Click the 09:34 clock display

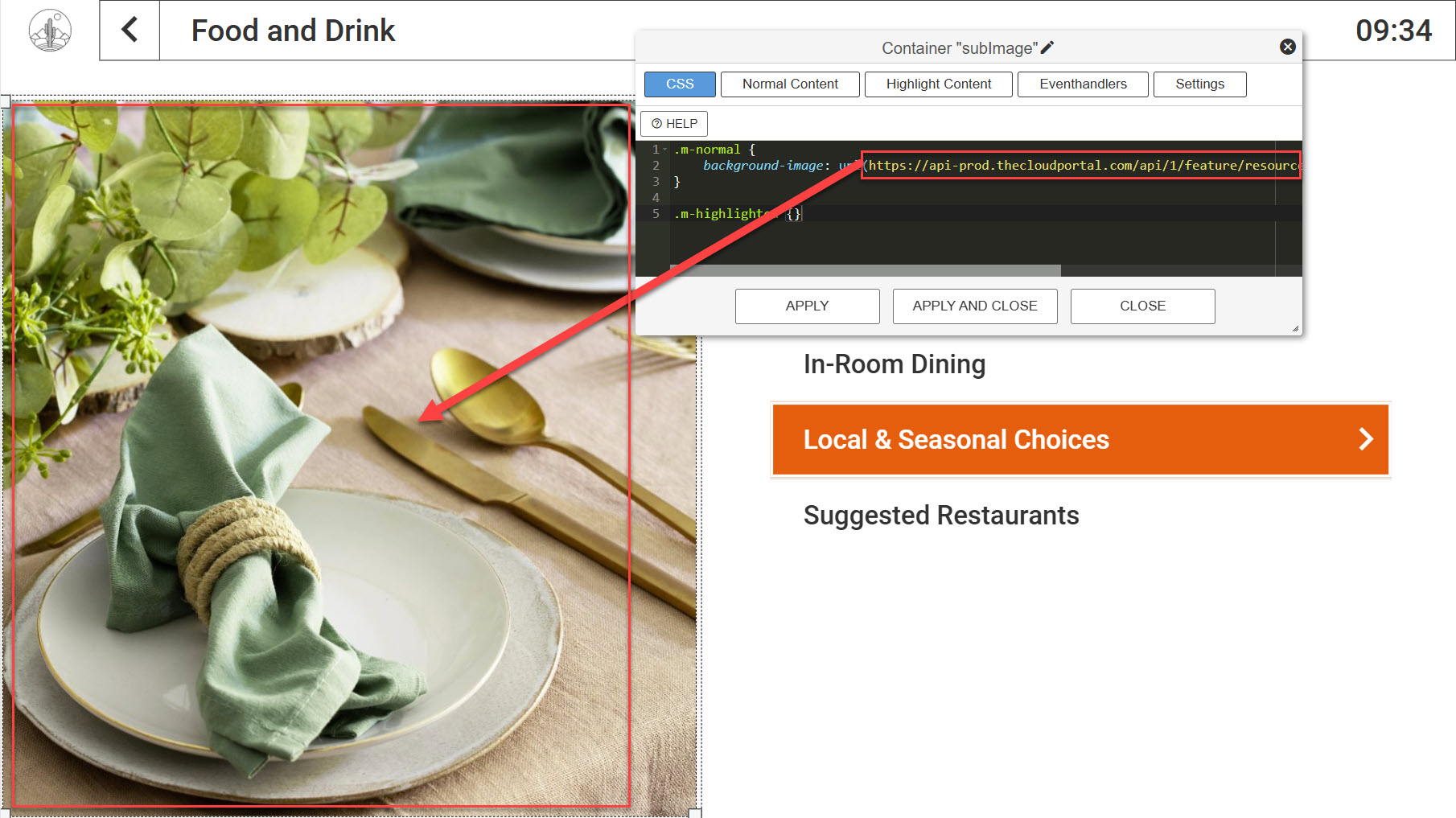[1393, 31]
